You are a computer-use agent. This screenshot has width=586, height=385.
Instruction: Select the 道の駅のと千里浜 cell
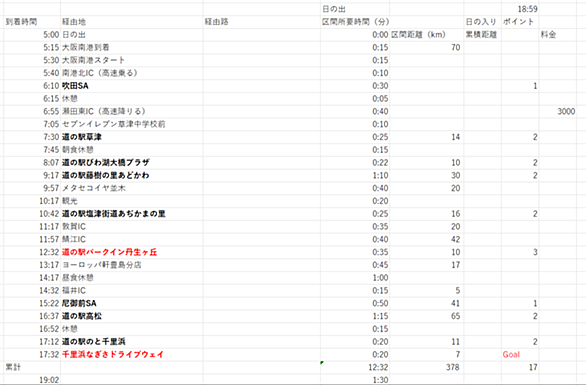(x=132, y=341)
